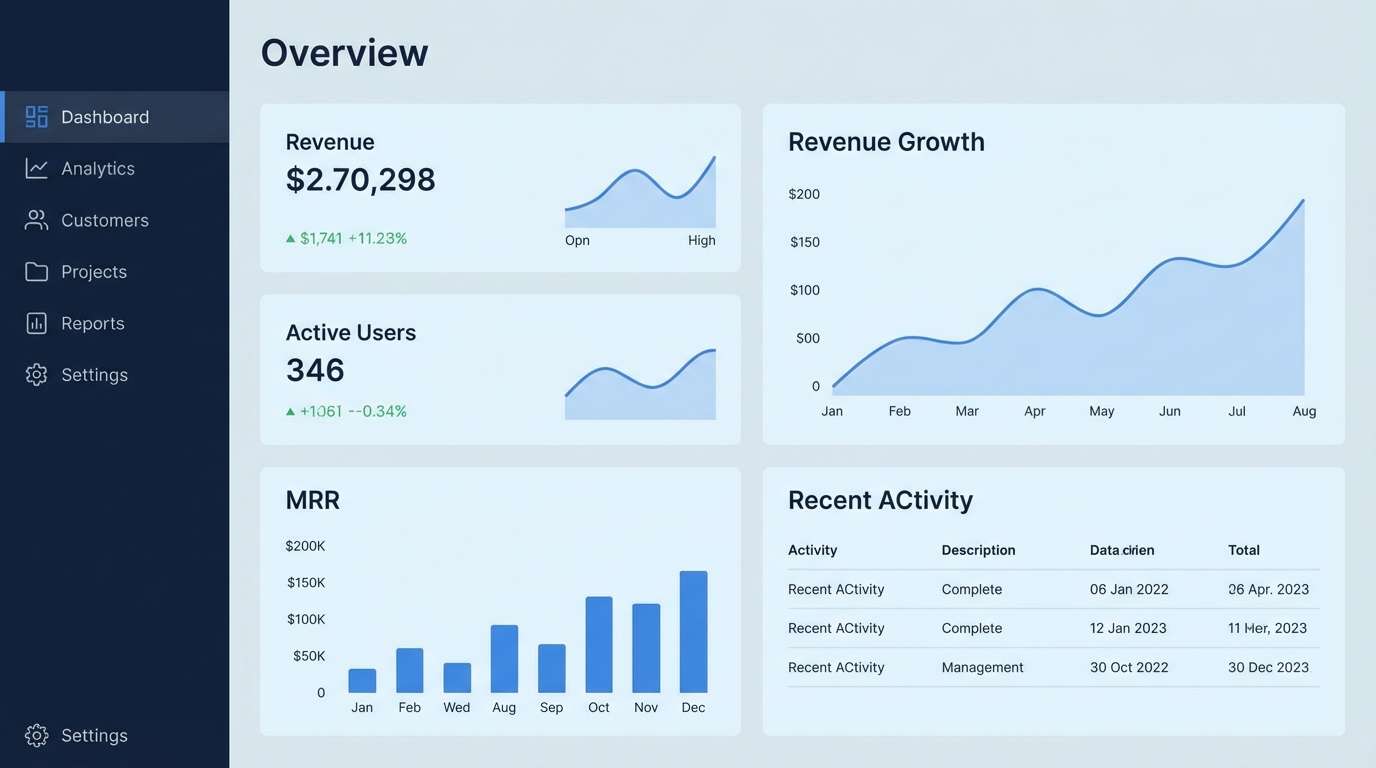Click the Description column header

978,550
